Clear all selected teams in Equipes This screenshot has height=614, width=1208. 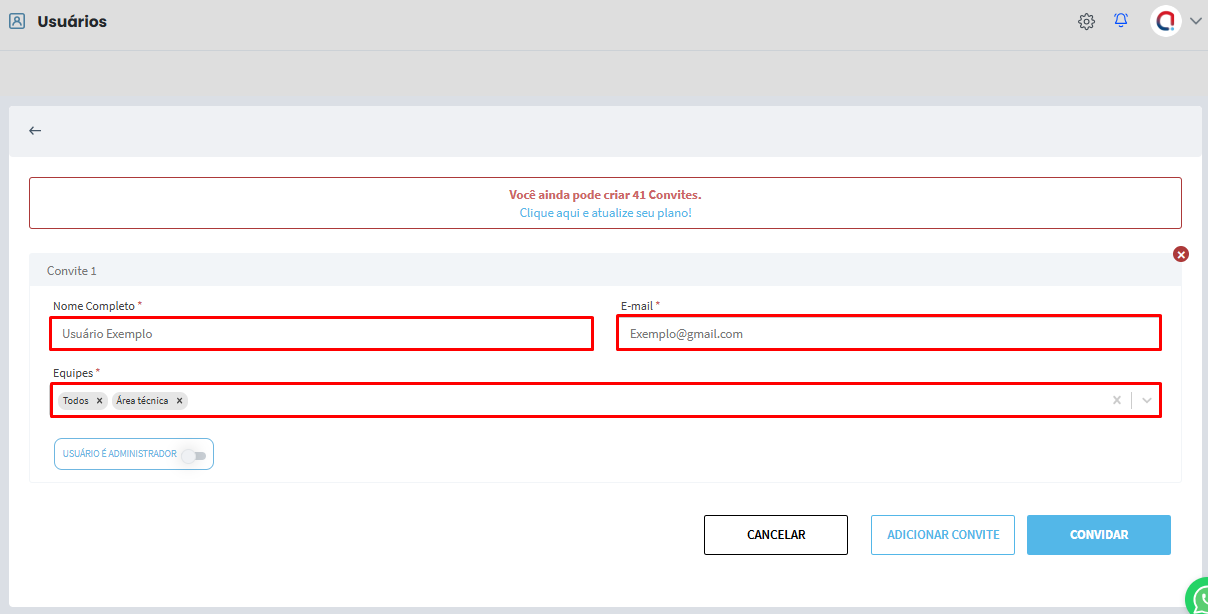coord(1117,400)
